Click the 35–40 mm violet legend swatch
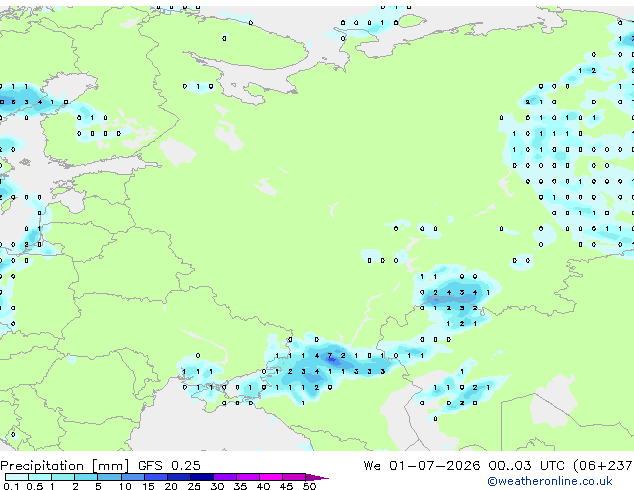This screenshot has width=634, height=490. point(247,477)
